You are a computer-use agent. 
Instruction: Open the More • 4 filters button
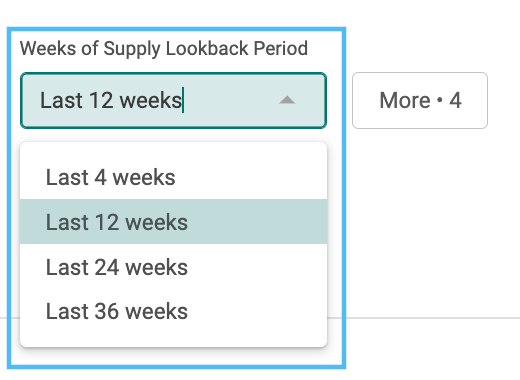pos(420,100)
